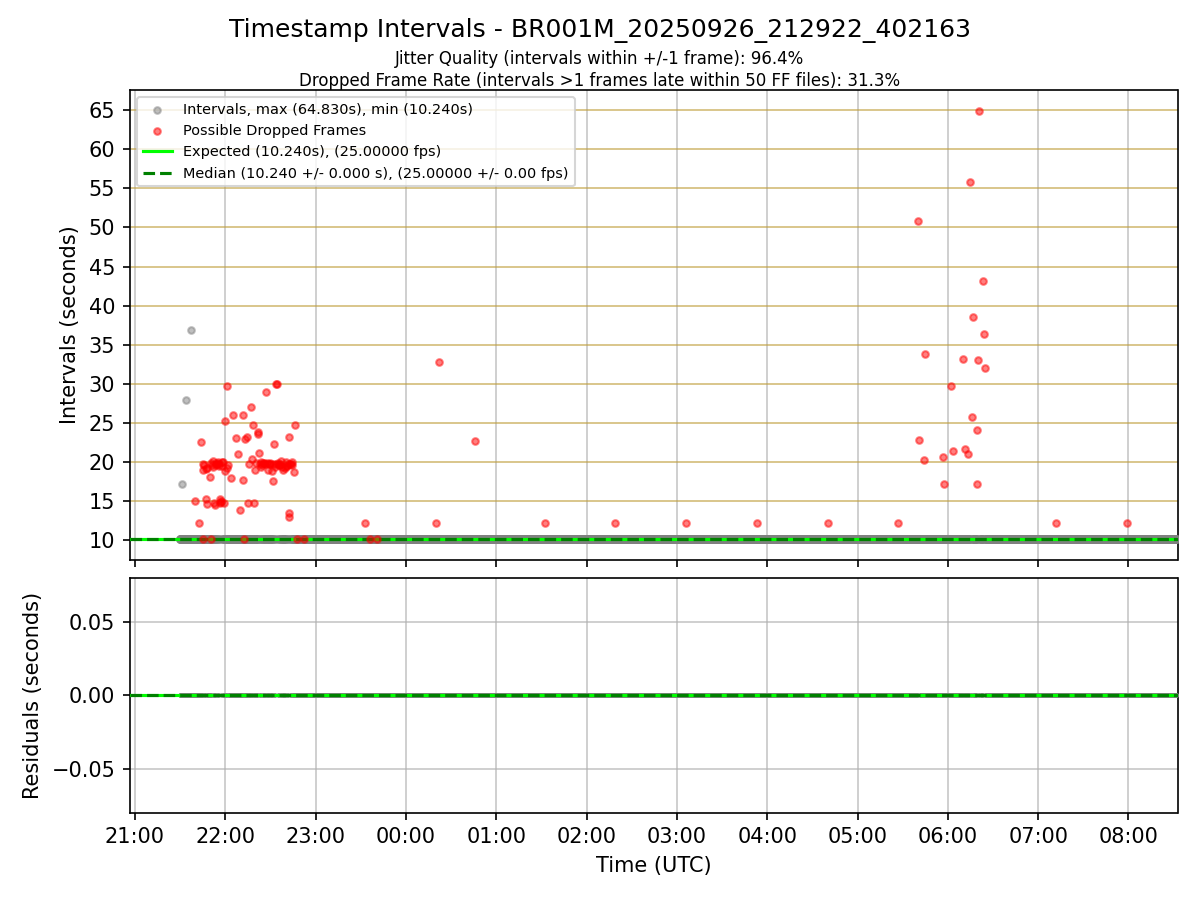The width and height of the screenshot is (1200, 900).
Task: Click x-axis tick label '07:00'
Action: pos(1038,834)
